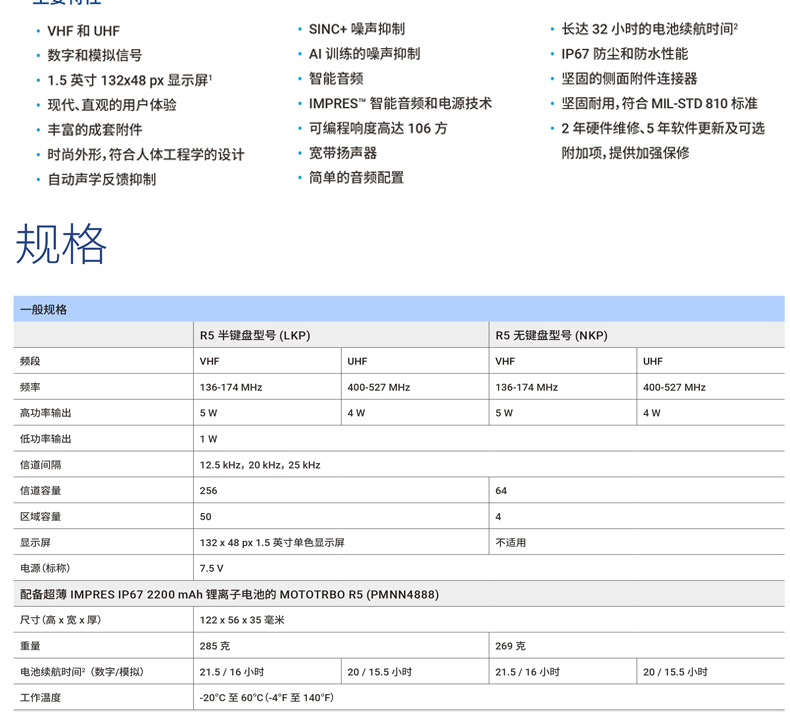The height and width of the screenshot is (712, 790).
Task: Select the '宽带扬声器' bullet
Action: pos(343,153)
